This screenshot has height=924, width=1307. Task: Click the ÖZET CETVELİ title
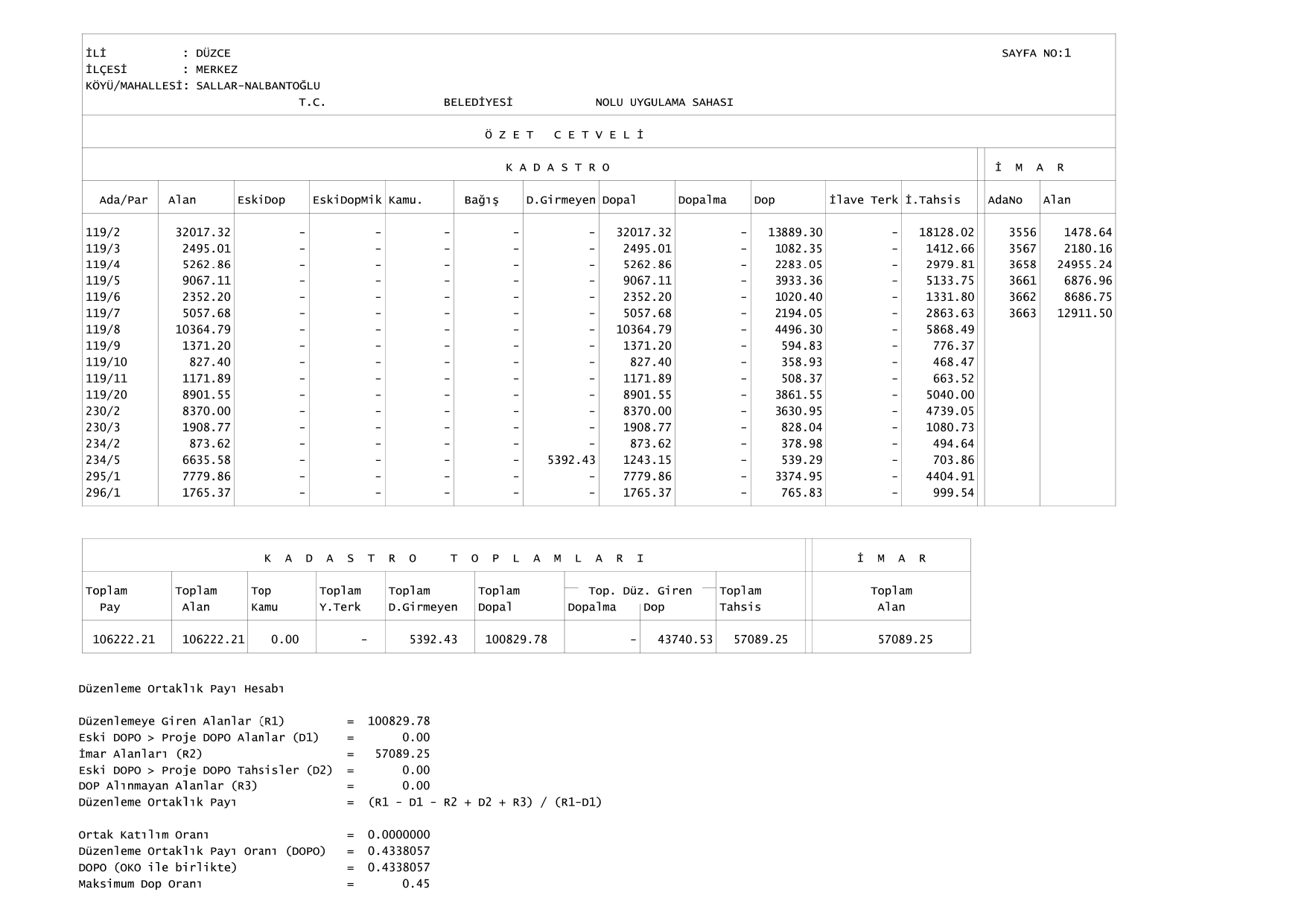564,135
